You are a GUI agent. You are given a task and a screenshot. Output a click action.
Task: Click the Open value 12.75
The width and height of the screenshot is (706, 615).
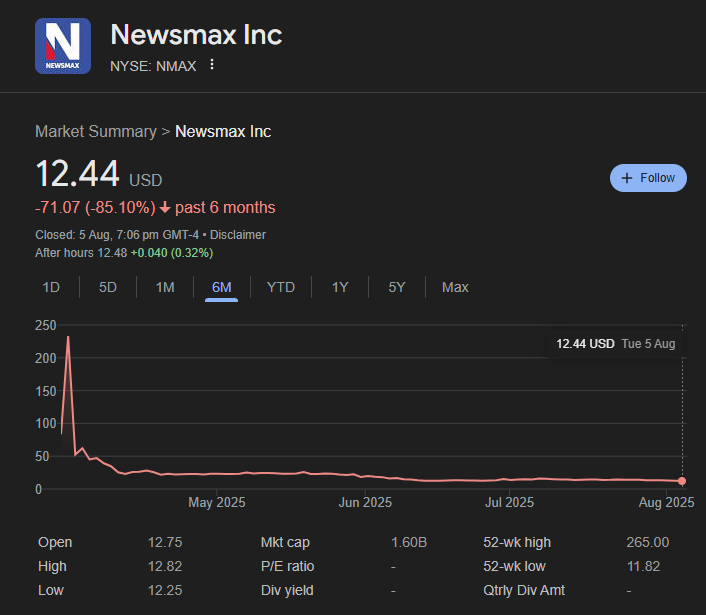point(165,542)
